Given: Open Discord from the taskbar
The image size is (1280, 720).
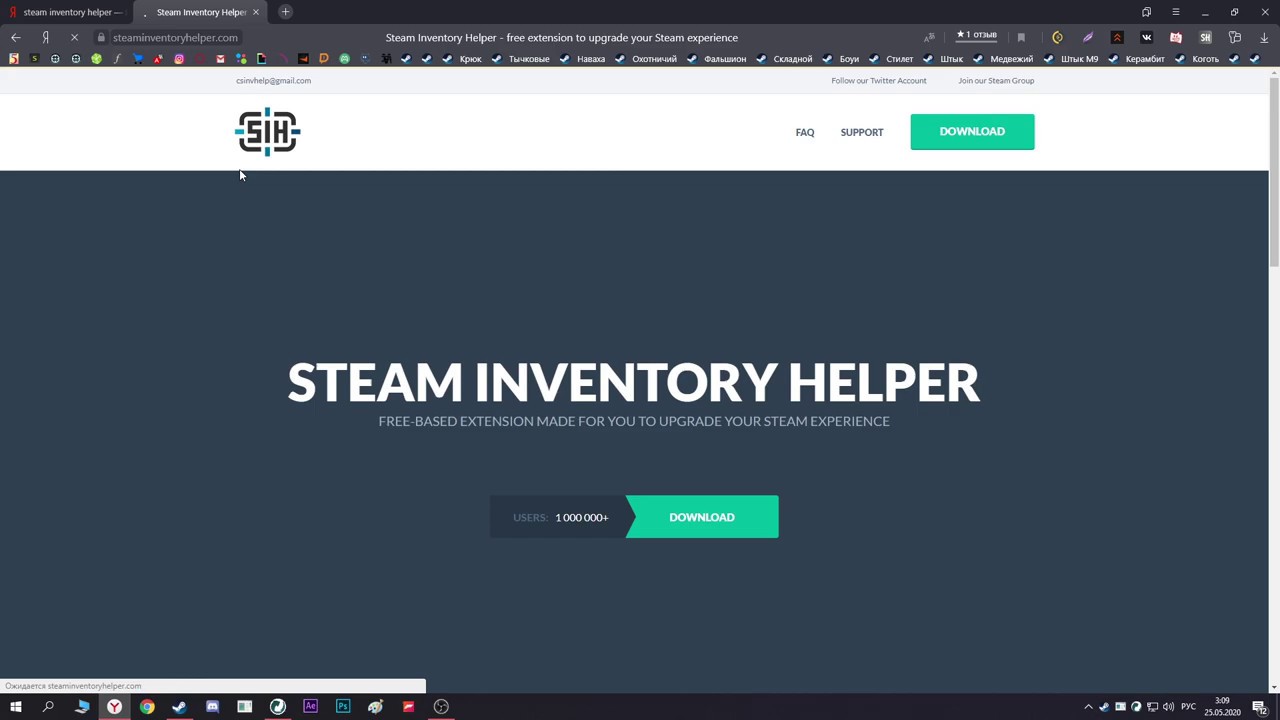Looking at the screenshot, I should coord(212,707).
